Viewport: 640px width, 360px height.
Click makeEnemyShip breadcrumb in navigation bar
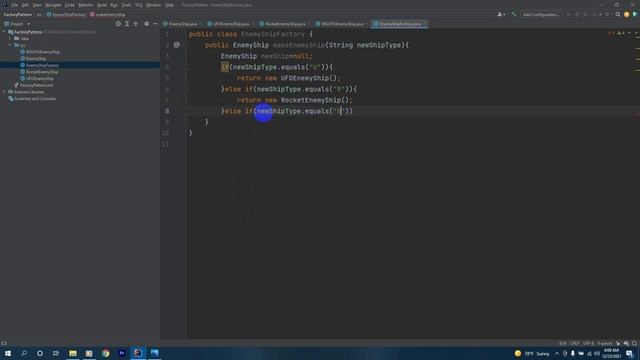click(x=108, y=15)
